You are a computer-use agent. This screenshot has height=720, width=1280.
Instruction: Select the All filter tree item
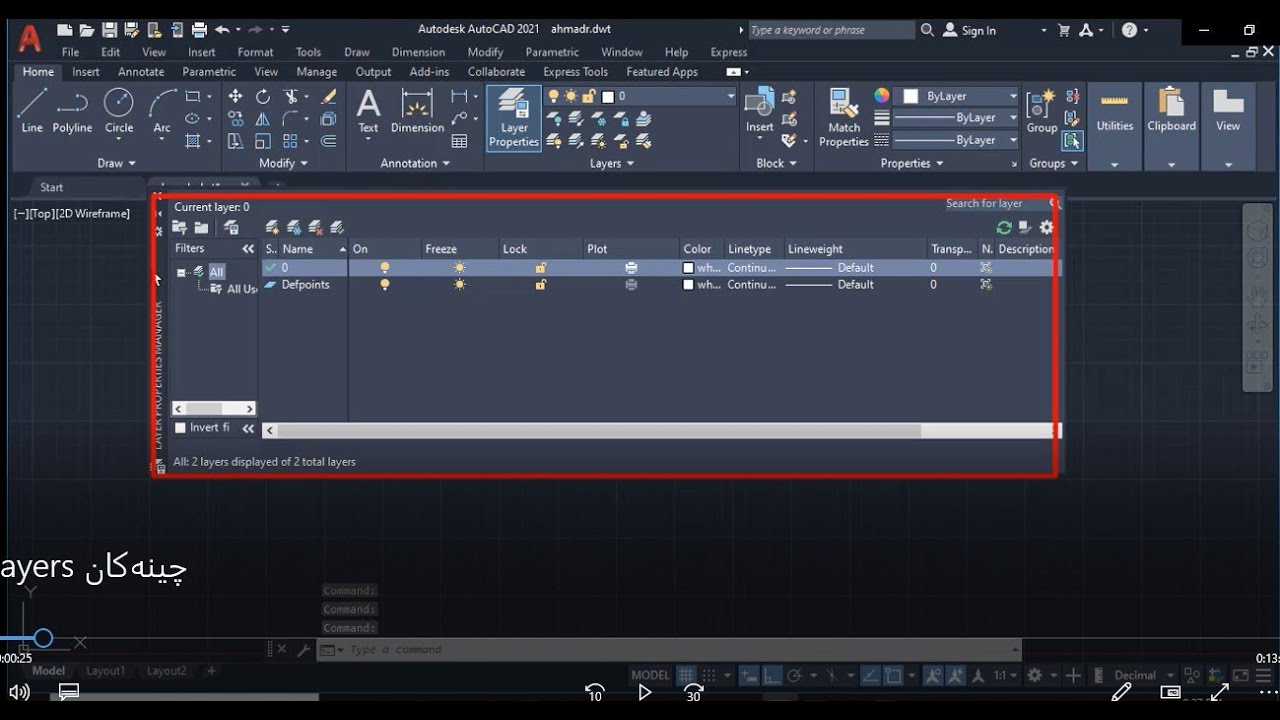[x=216, y=272]
